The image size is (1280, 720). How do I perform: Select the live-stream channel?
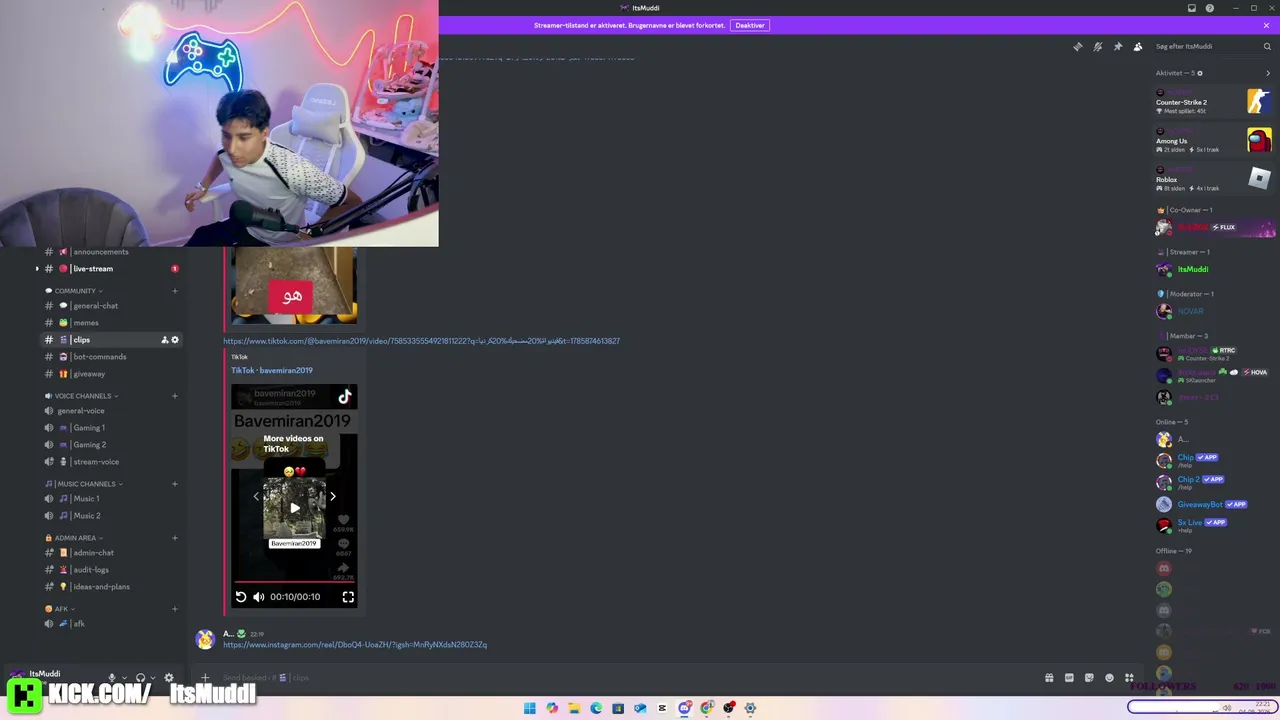tap(111, 269)
